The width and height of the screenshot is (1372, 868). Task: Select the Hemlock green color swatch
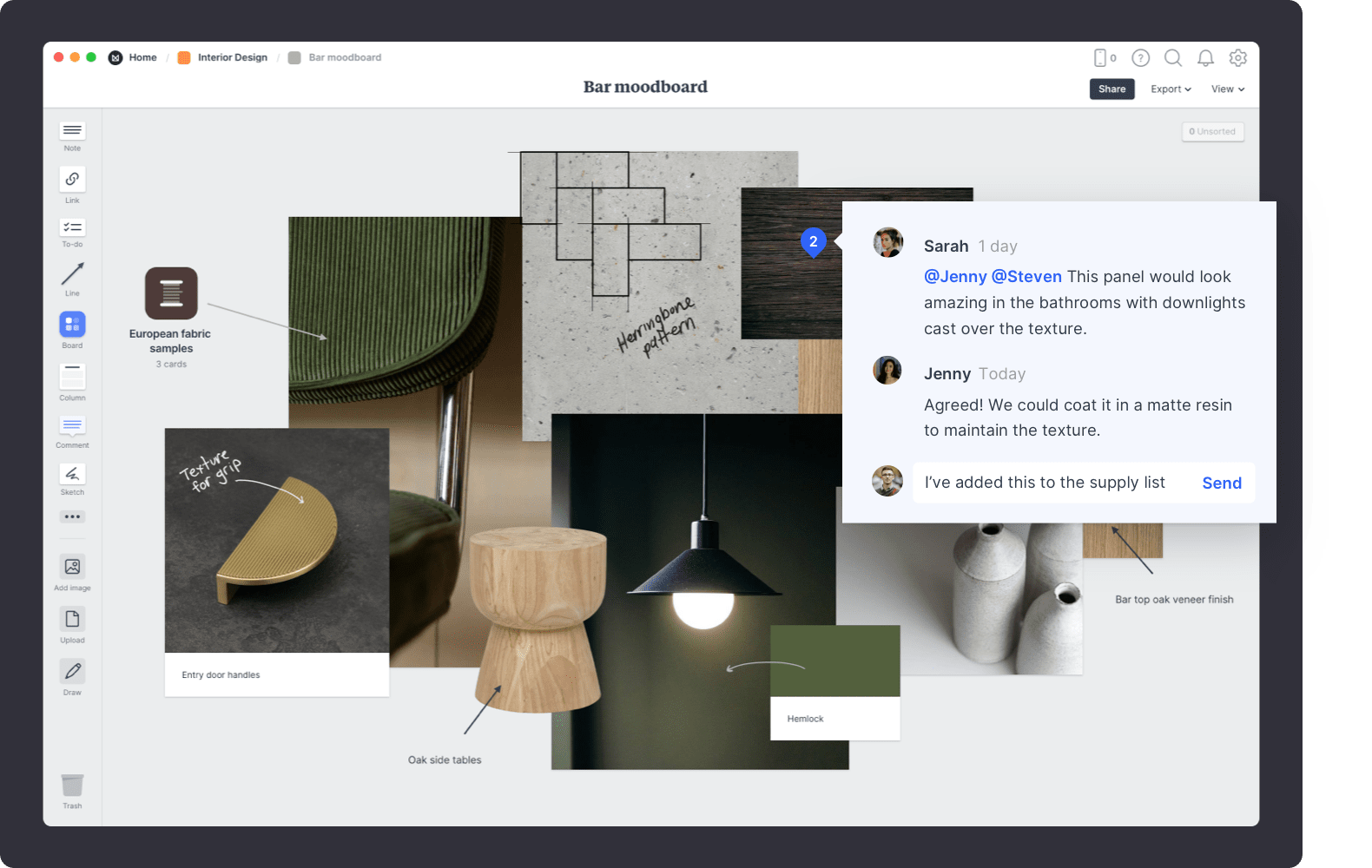pos(835,661)
